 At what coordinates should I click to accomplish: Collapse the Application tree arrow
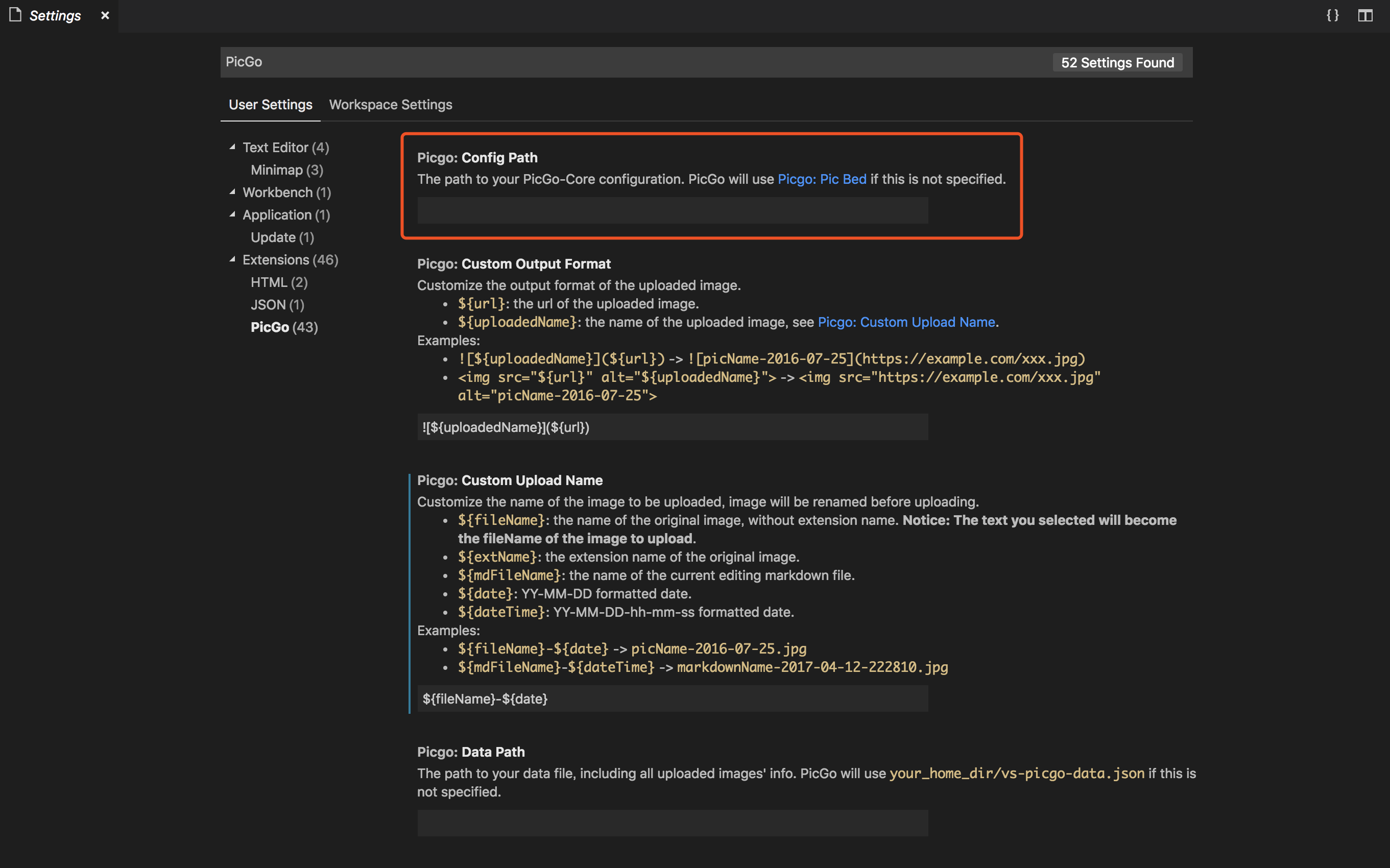(x=232, y=214)
